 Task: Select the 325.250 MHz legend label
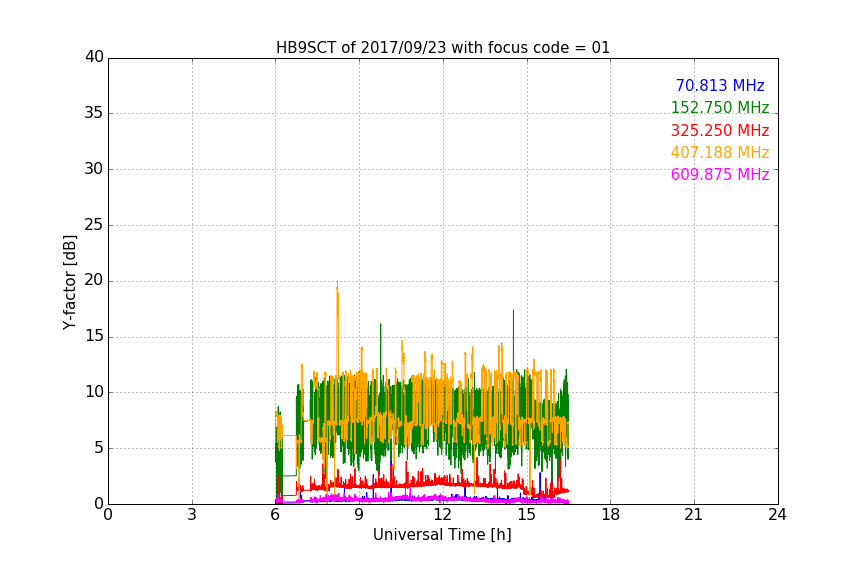(720, 131)
